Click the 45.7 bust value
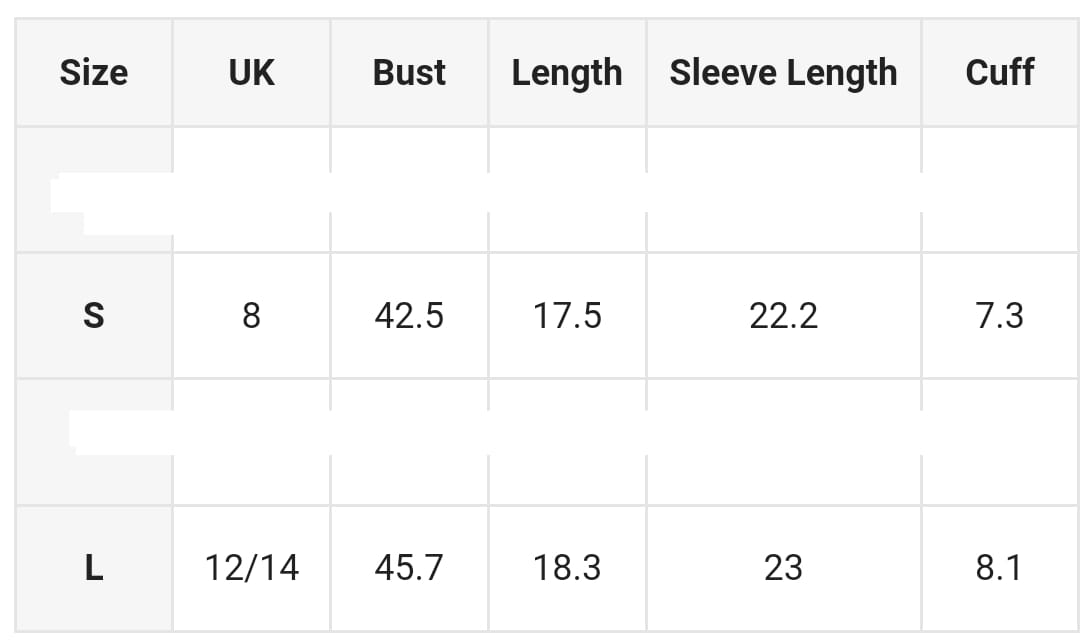Screen dimensions: 1080x643 tap(409, 568)
